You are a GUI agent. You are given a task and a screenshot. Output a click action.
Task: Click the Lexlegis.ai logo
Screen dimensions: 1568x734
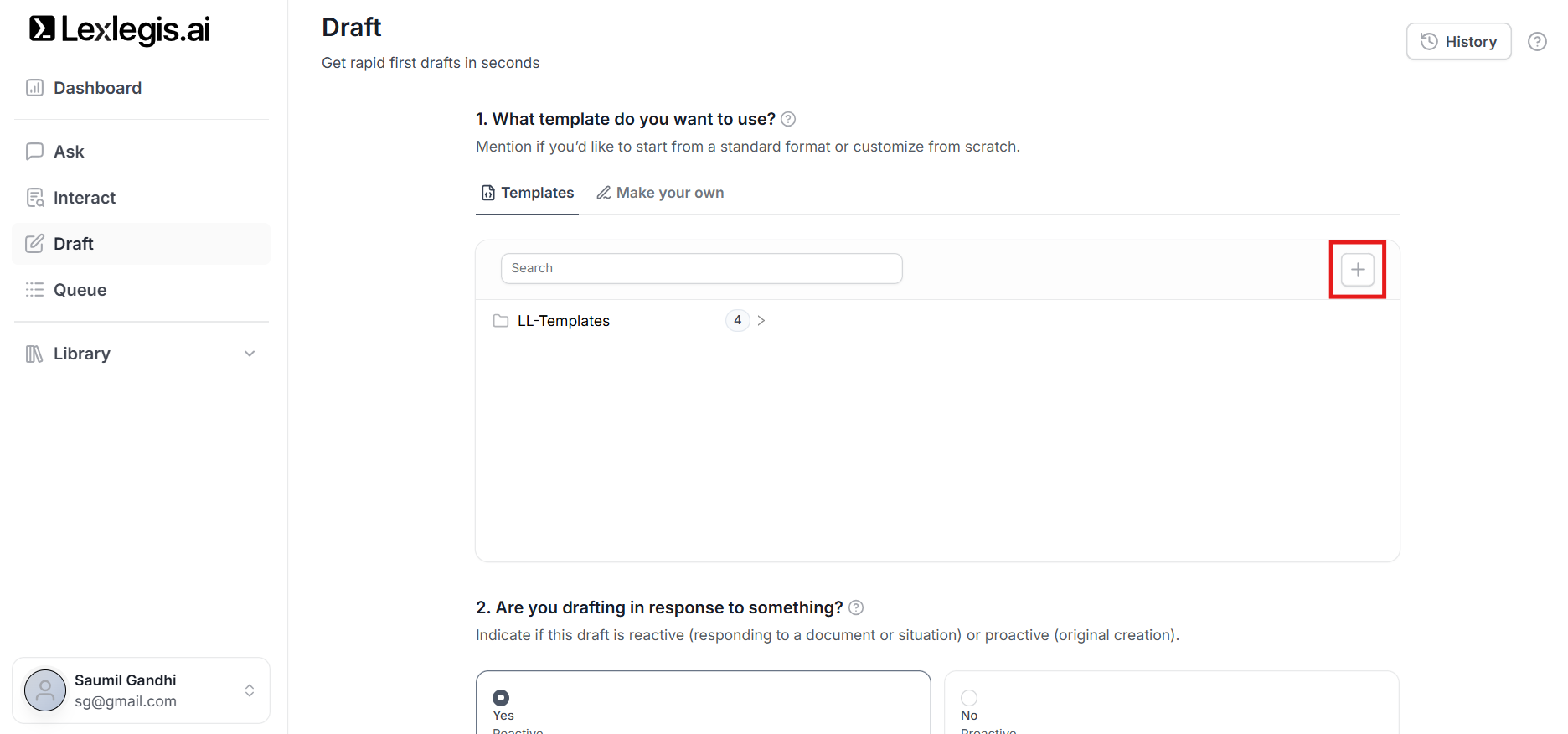coord(120,29)
